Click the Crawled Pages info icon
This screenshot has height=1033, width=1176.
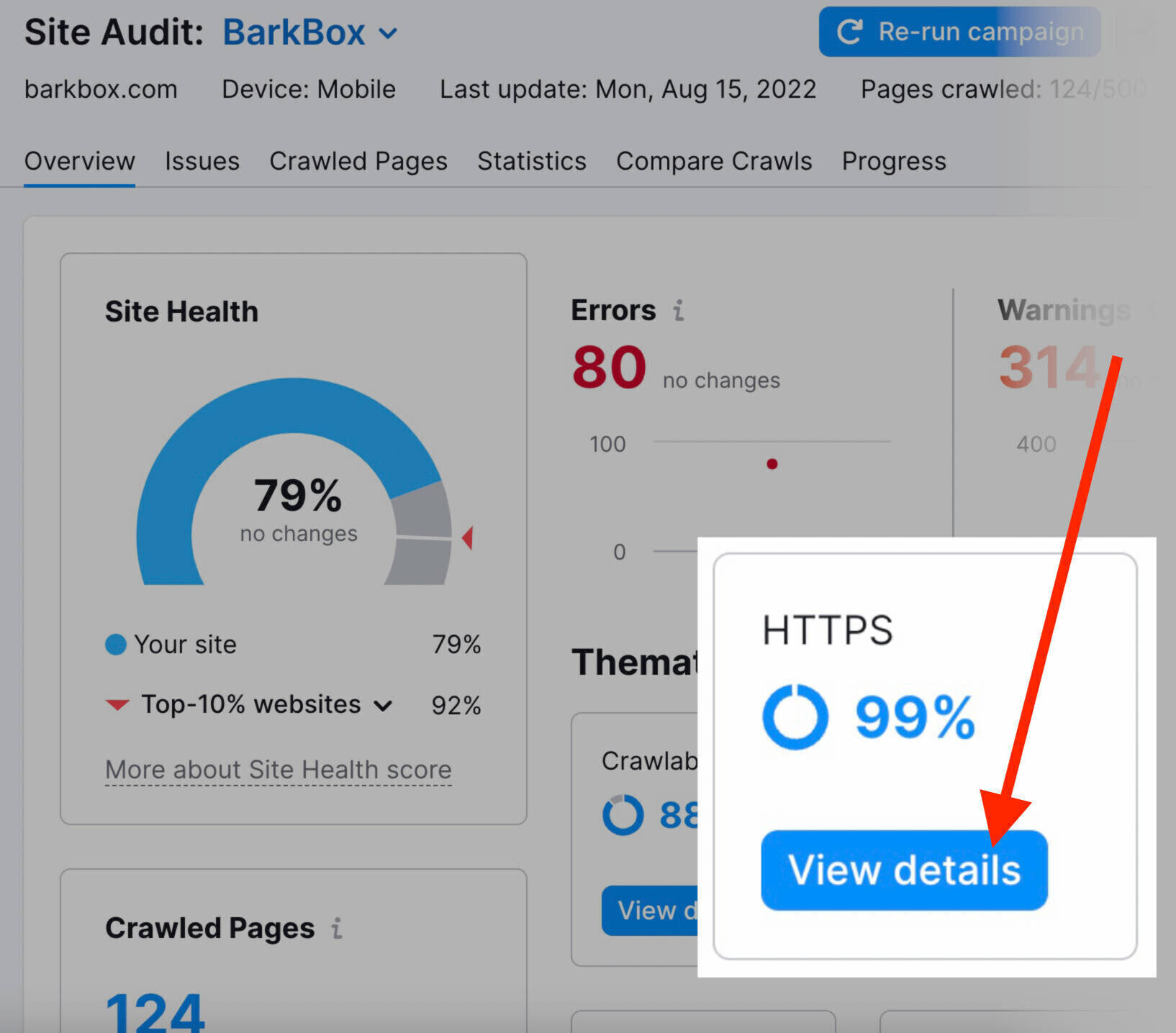point(336,928)
